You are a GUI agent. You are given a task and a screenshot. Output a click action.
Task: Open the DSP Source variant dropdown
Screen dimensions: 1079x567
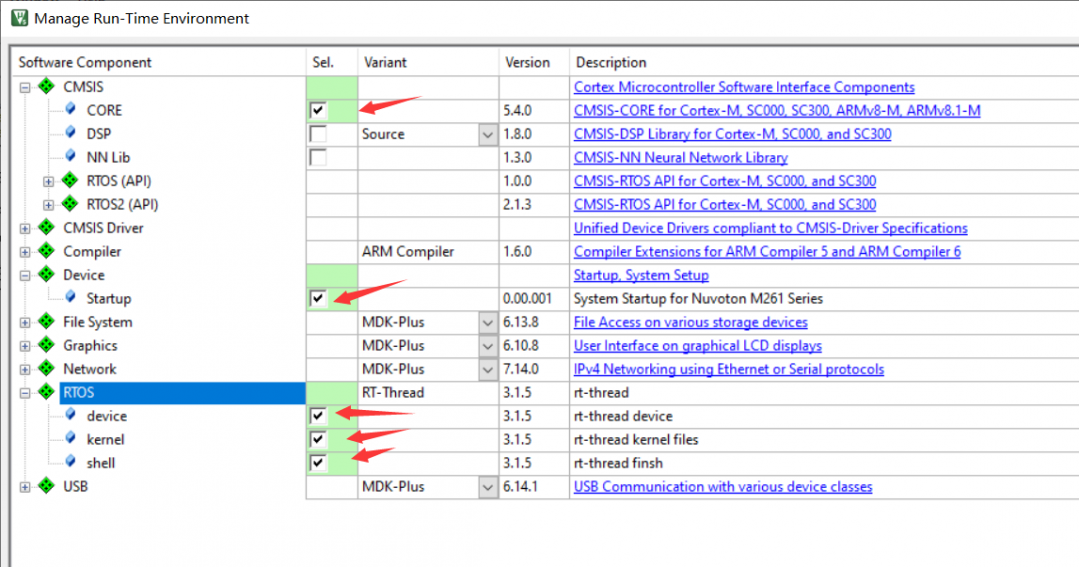[488, 134]
